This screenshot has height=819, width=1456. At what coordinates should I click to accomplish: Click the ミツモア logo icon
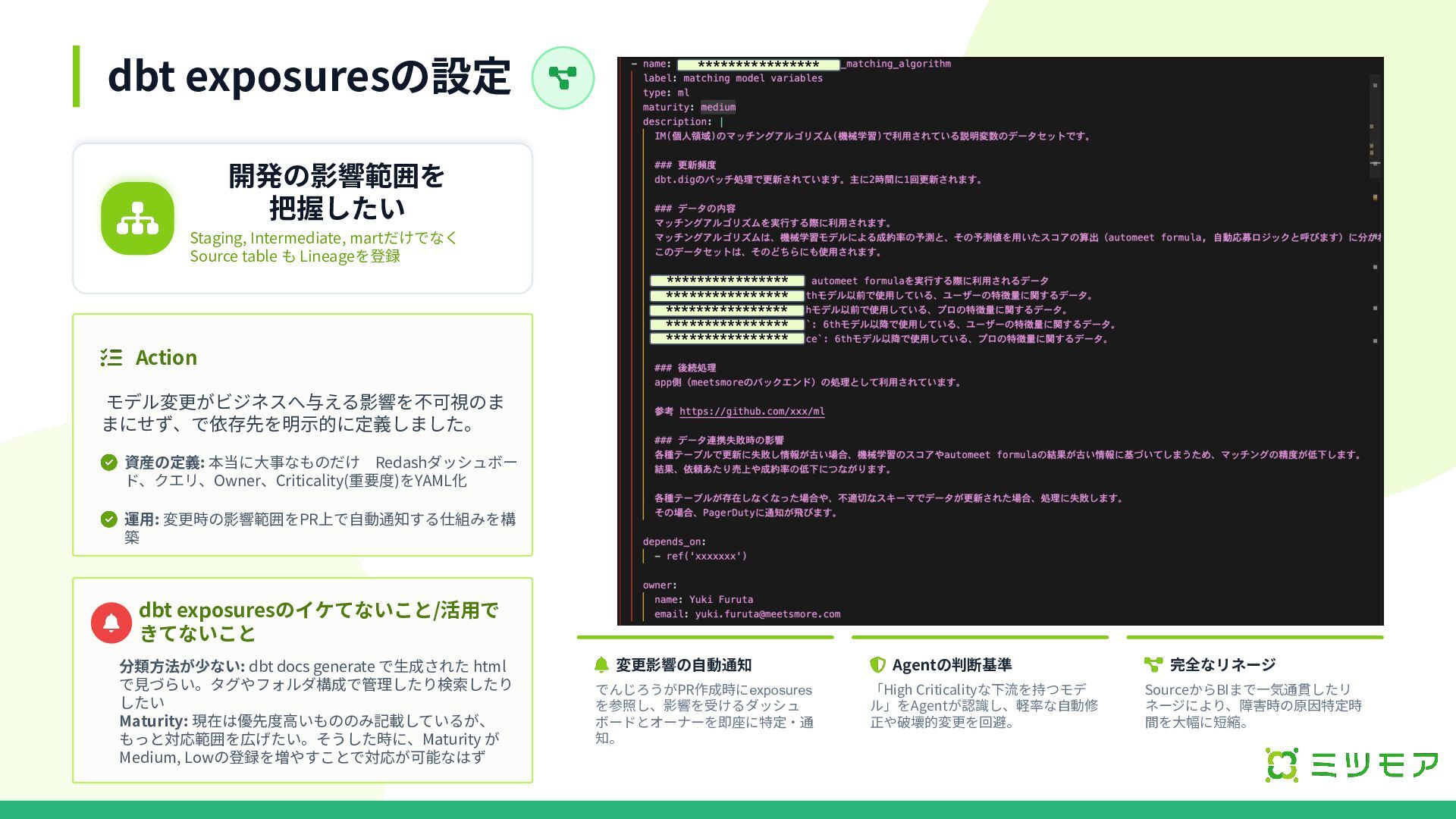point(1282,764)
